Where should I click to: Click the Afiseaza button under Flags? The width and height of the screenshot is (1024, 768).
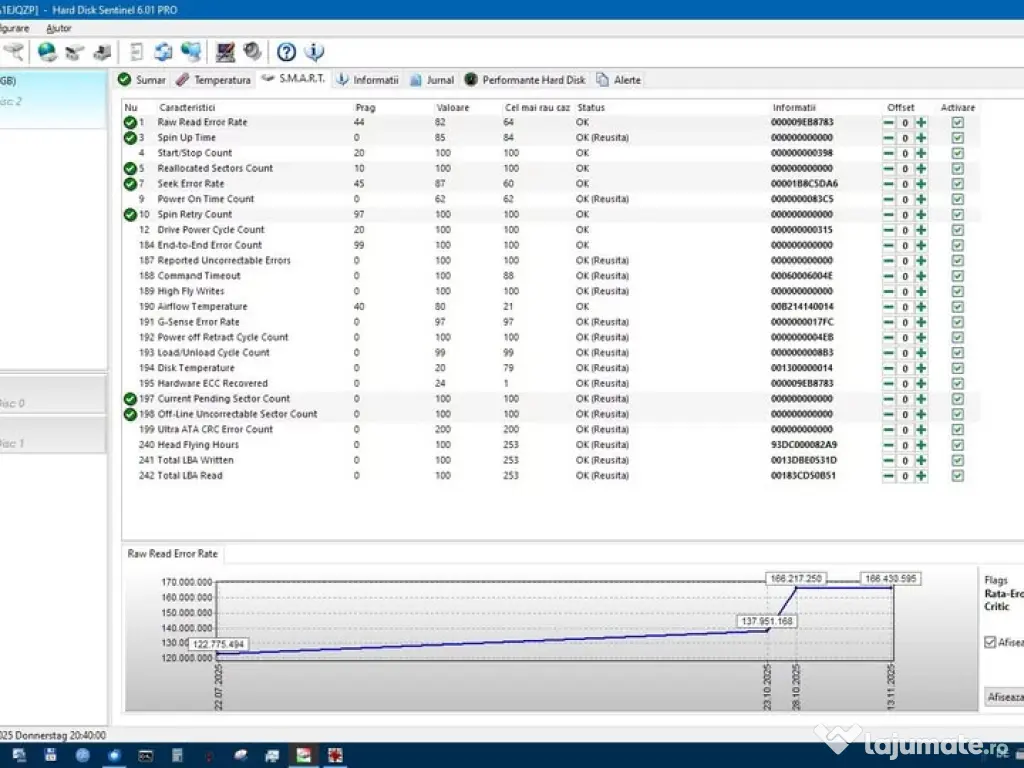click(x=1004, y=696)
